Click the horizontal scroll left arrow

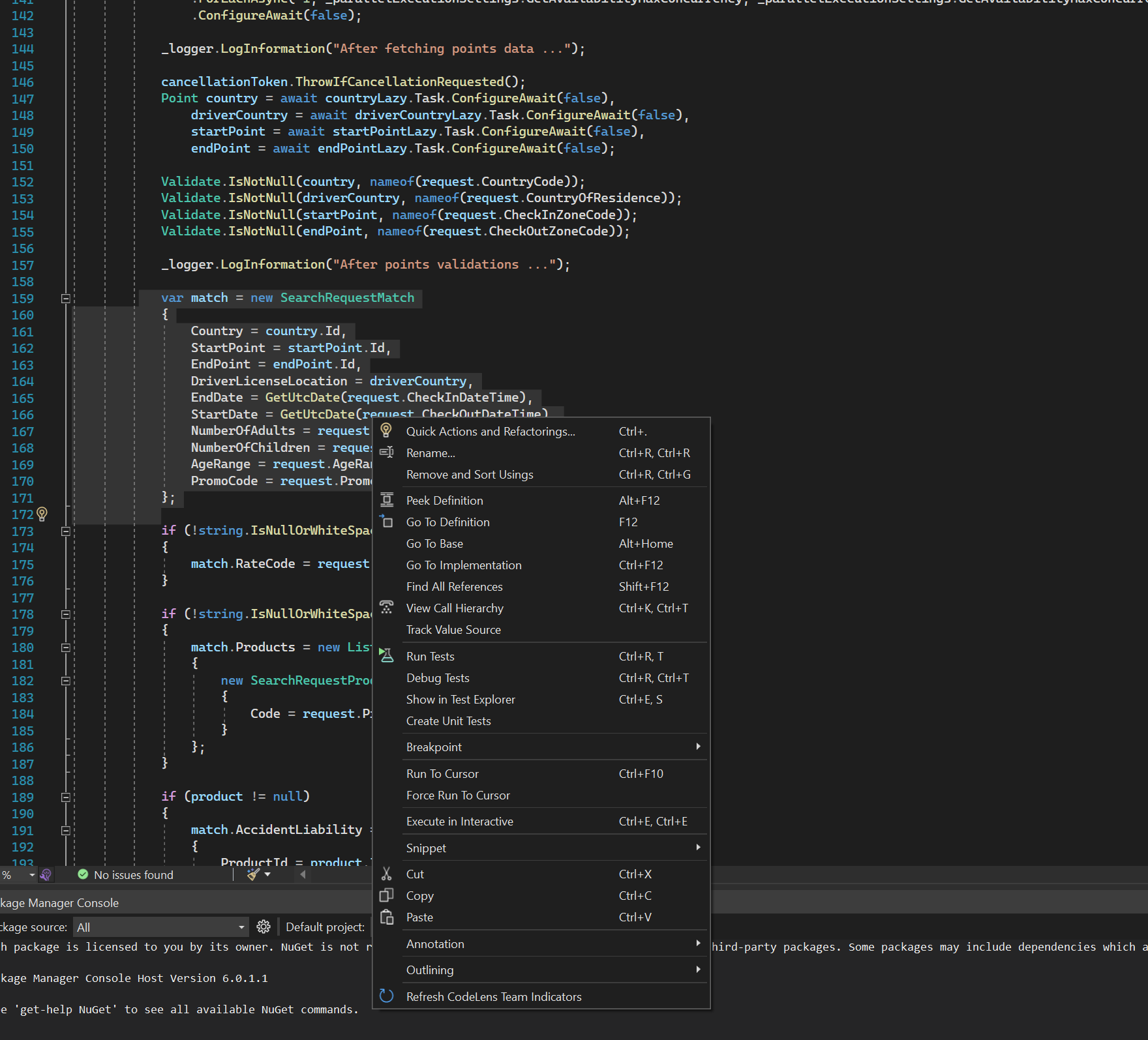pos(303,874)
